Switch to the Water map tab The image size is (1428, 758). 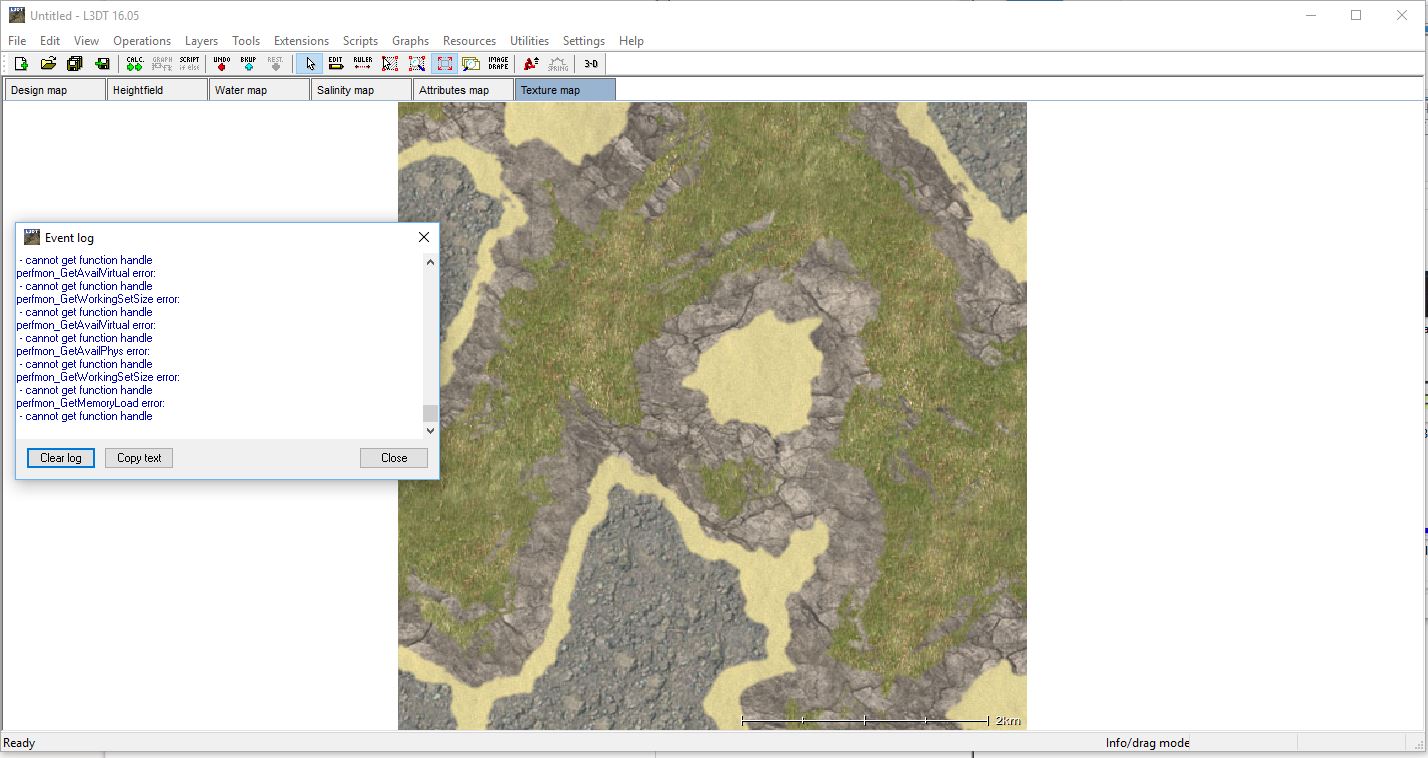click(x=259, y=90)
